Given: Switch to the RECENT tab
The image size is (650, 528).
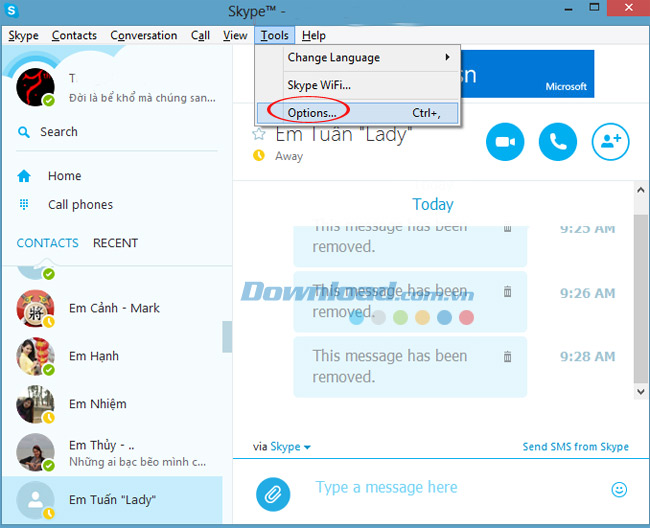Looking at the screenshot, I should point(115,243).
